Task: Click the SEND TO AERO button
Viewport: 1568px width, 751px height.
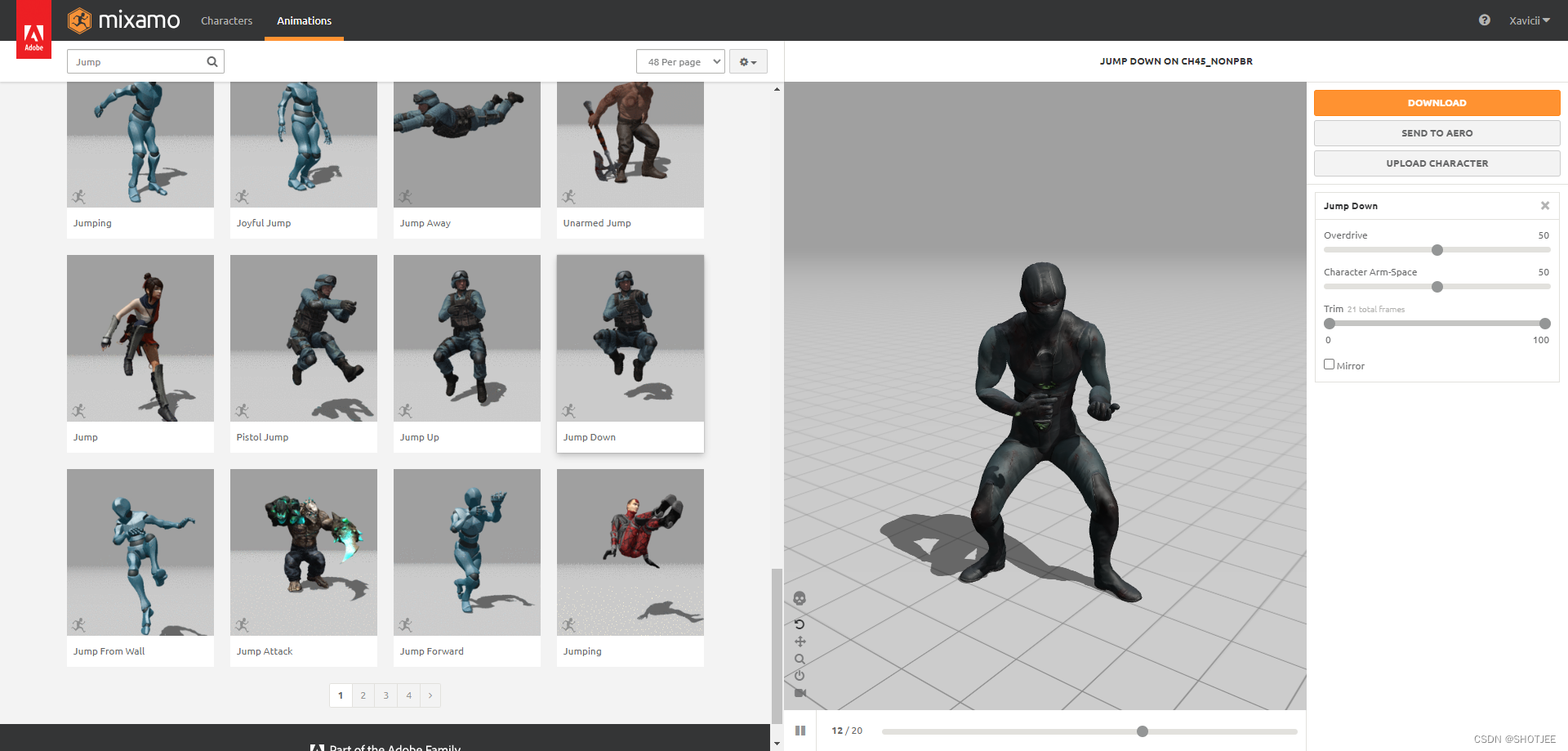Action: (x=1437, y=133)
